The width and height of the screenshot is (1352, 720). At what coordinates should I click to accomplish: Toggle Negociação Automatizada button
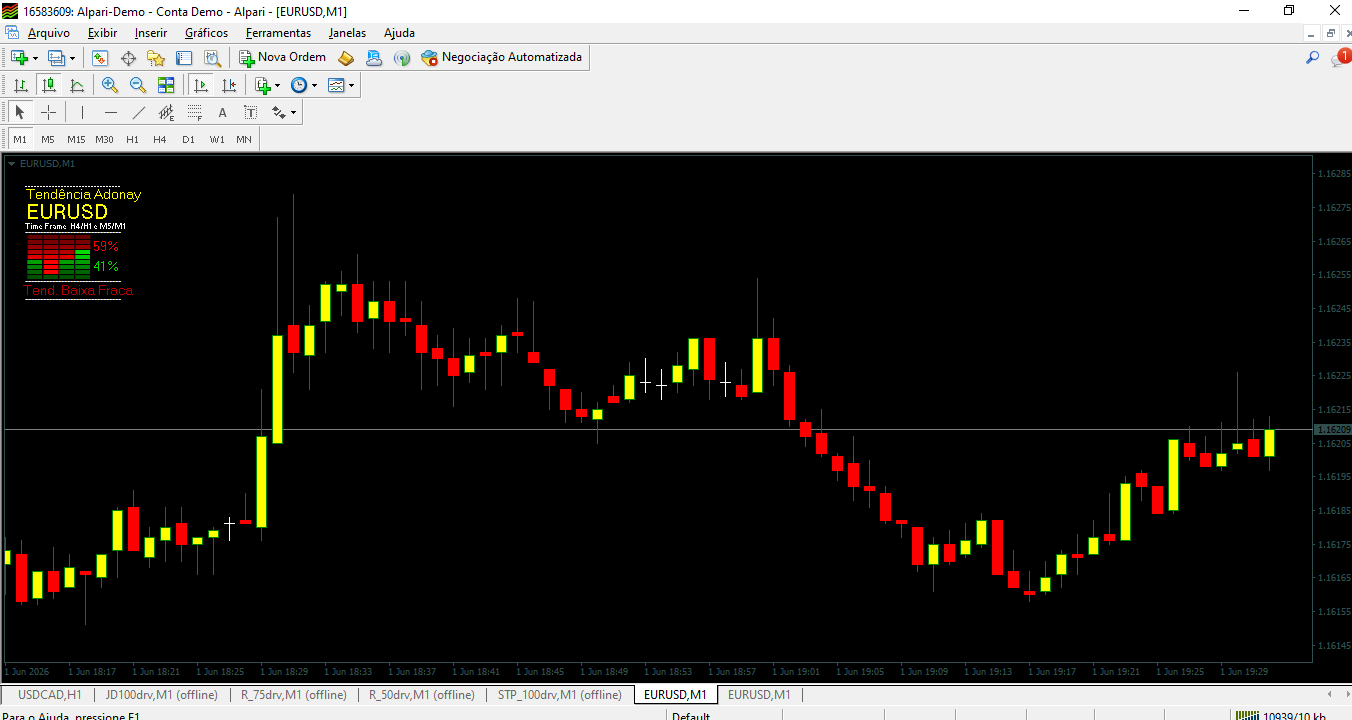pos(502,58)
